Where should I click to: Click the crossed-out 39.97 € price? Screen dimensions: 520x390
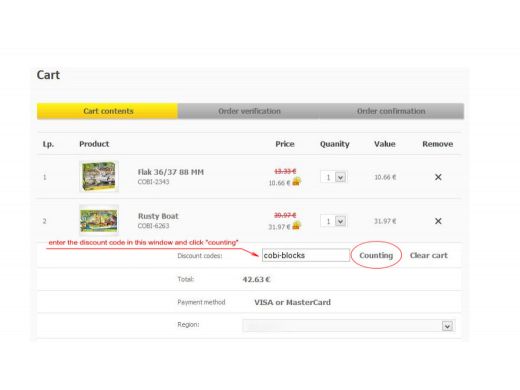tap(285, 215)
